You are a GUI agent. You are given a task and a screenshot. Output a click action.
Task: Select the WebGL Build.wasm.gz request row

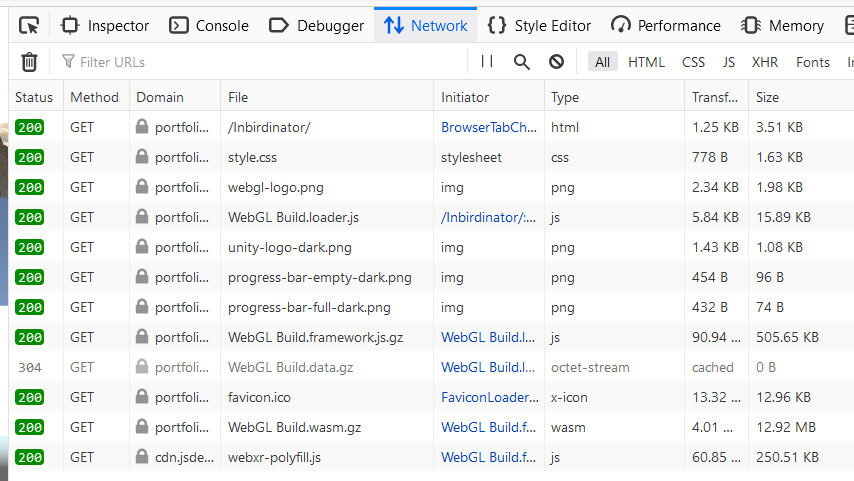(x=431, y=427)
